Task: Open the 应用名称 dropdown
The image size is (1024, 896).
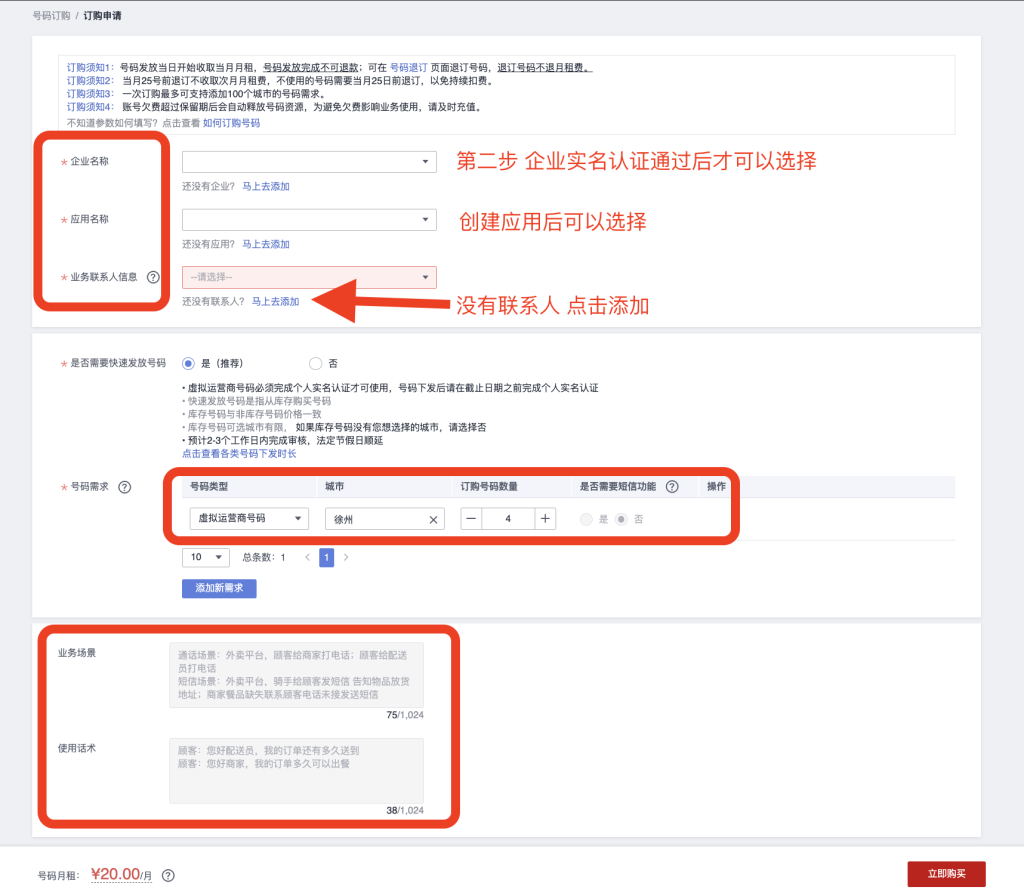Action: tap(309, 219)
